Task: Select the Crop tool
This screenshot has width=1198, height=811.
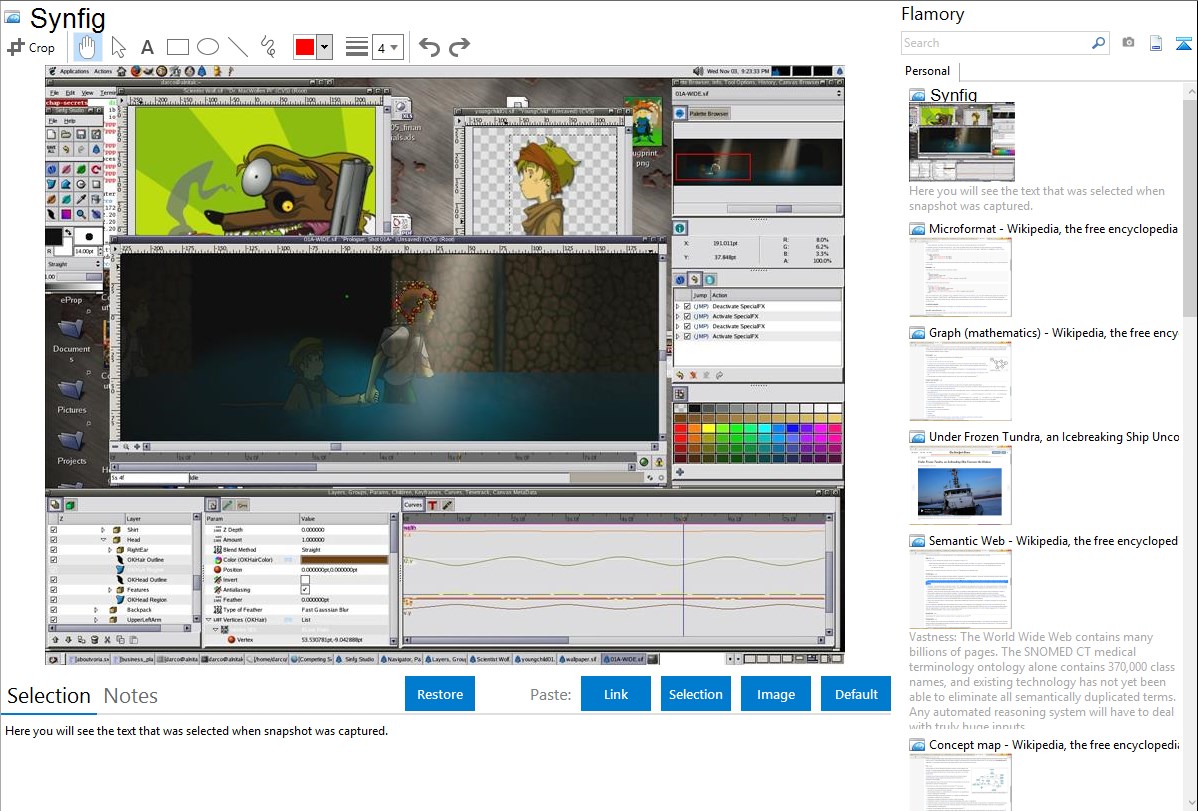Action: pyautogui.click(x=31, y=47)
